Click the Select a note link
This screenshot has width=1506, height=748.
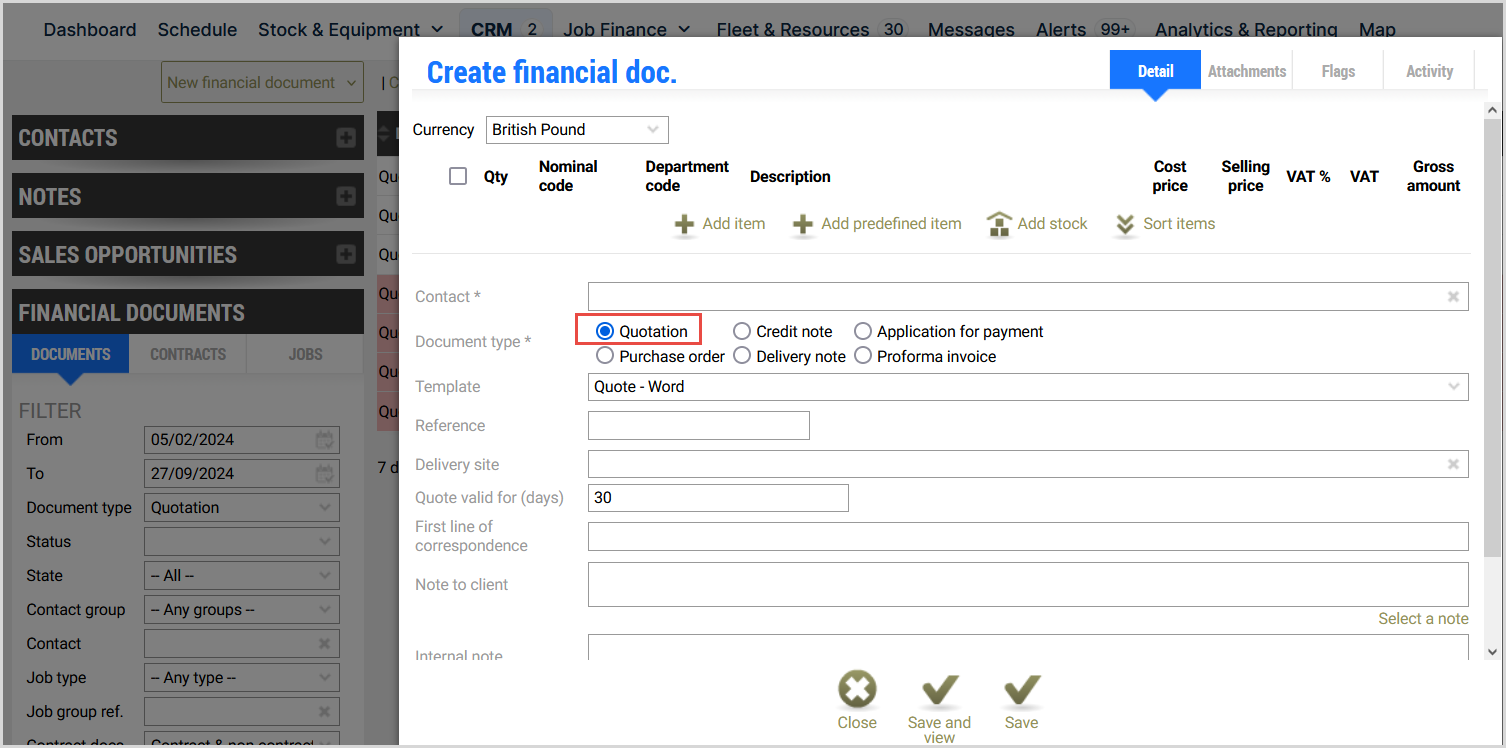coord(1422,619)
